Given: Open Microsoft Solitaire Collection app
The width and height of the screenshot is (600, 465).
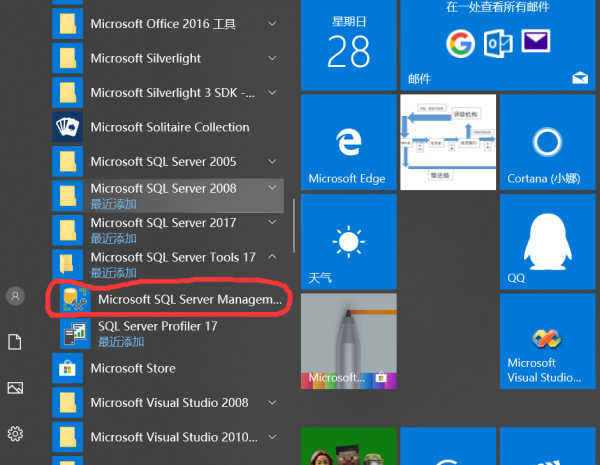Looking at the screenshot, I should [x=168, y=127].
